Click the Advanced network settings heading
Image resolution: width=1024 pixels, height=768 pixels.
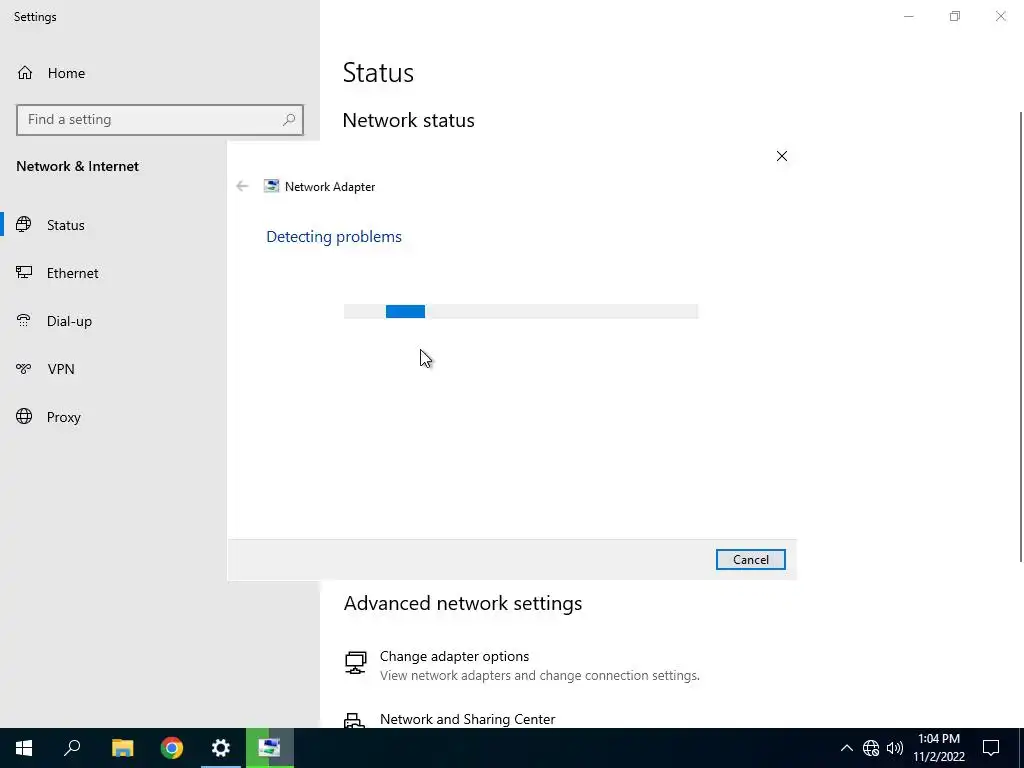(x=462, y=603)
